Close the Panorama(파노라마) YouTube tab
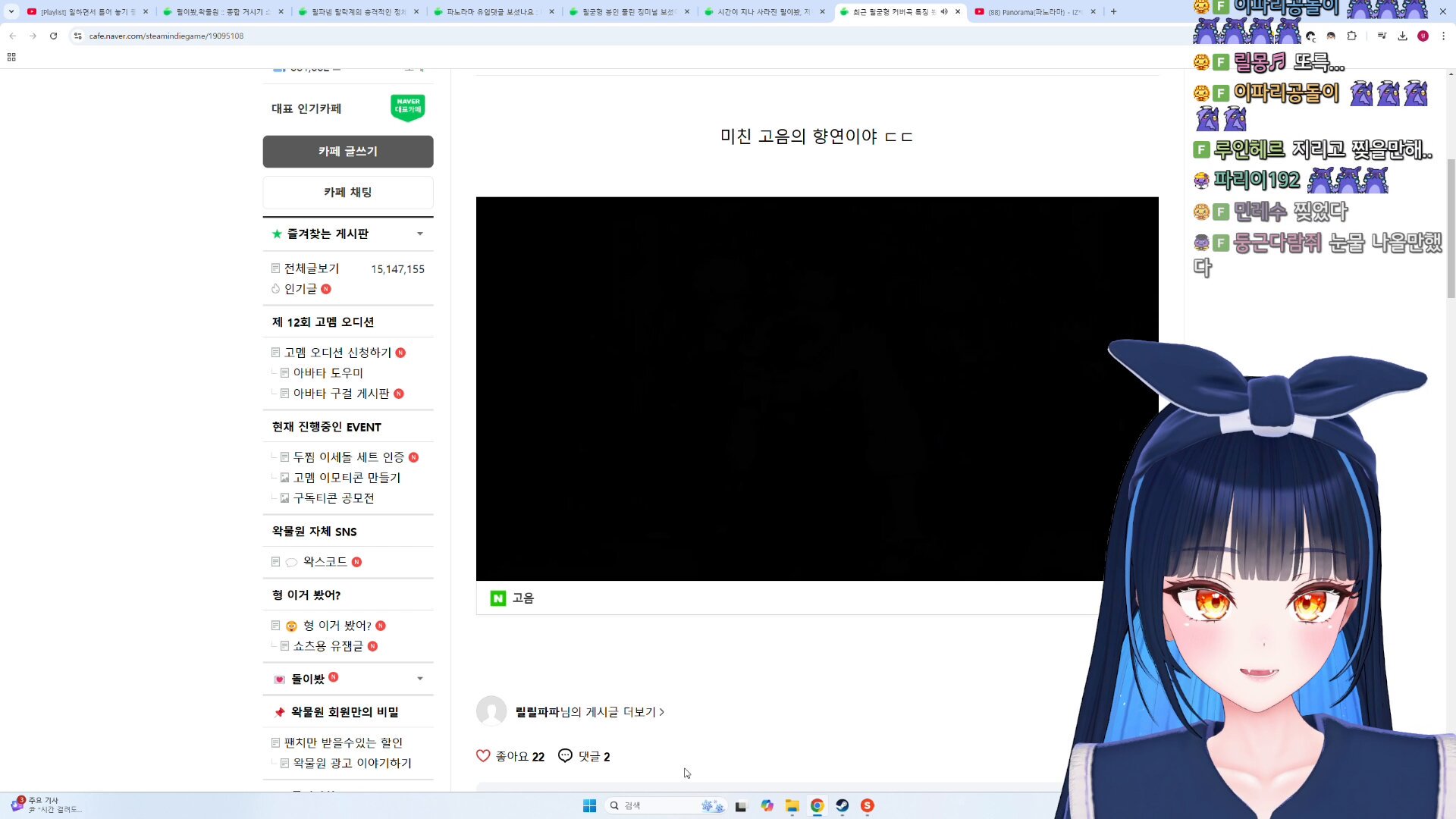This screenshot has height=819, width=1456. point(1093,11)
